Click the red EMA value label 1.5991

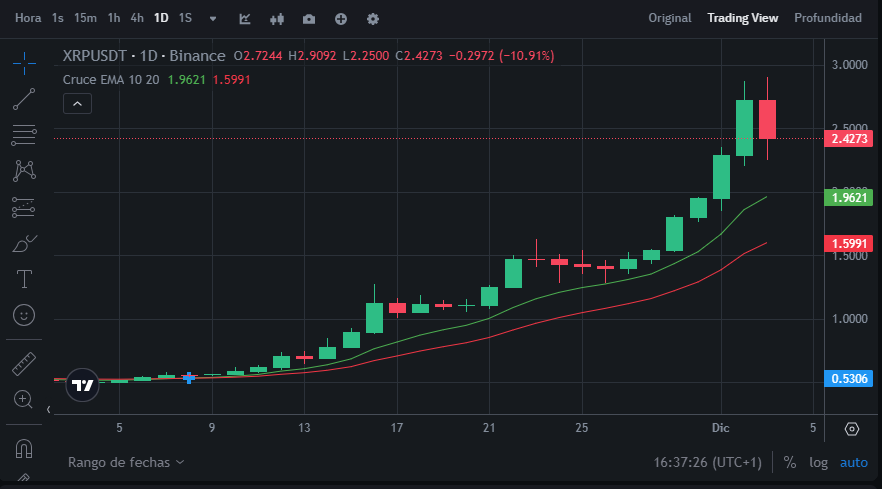(848, 244)
